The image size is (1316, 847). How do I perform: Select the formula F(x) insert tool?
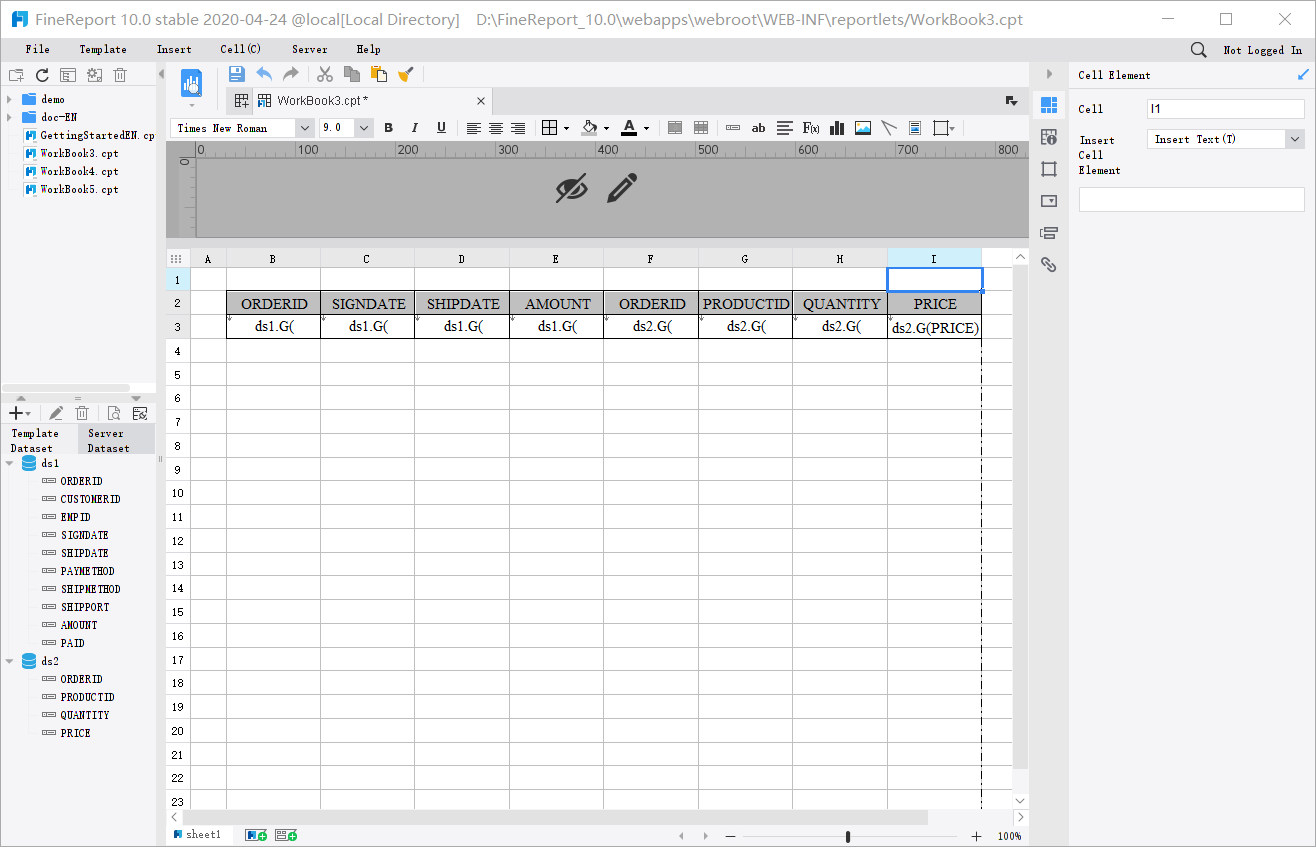tap(810, 128)
